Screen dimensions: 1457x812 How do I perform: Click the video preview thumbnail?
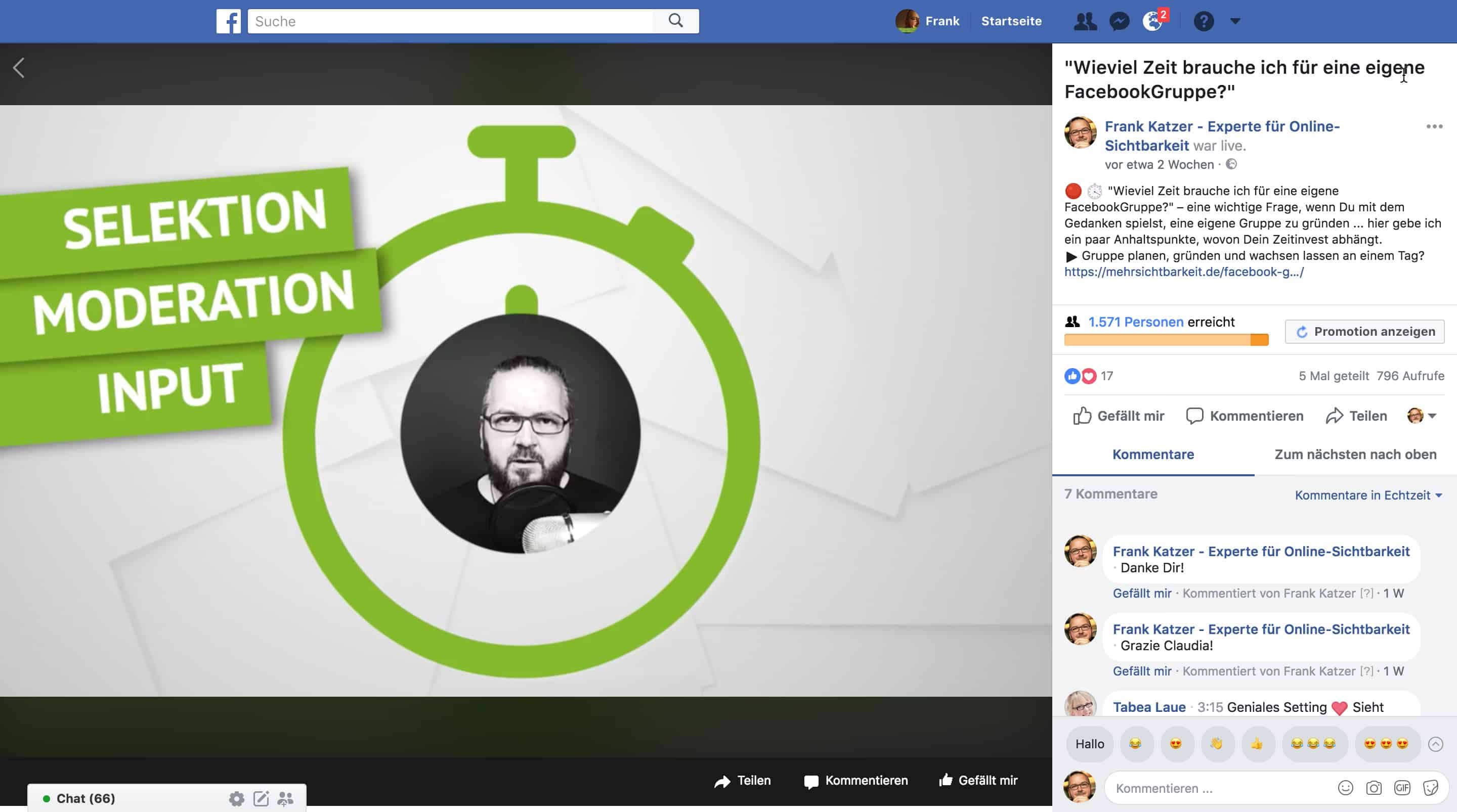526,400
